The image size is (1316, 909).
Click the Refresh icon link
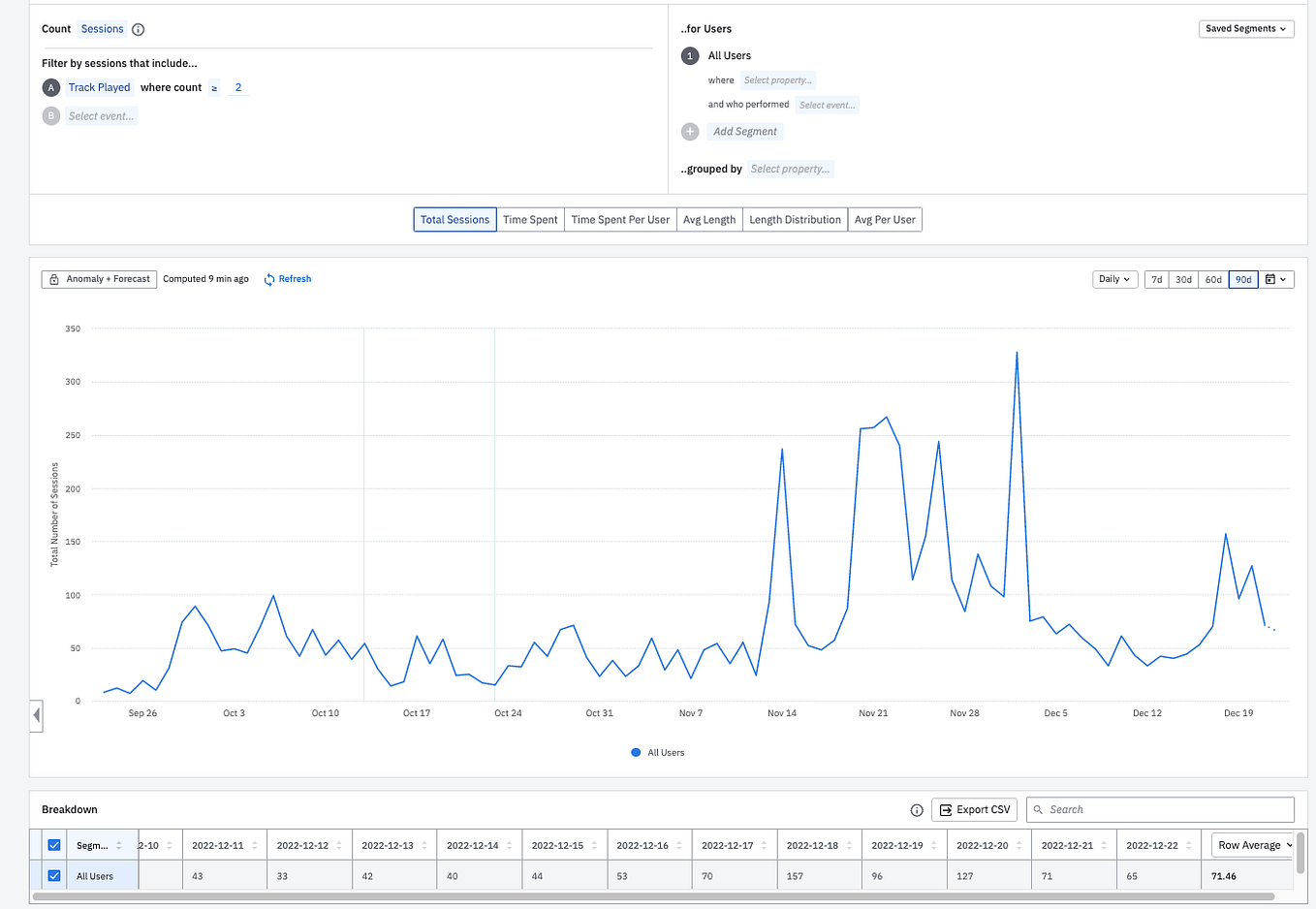point(269,279)
